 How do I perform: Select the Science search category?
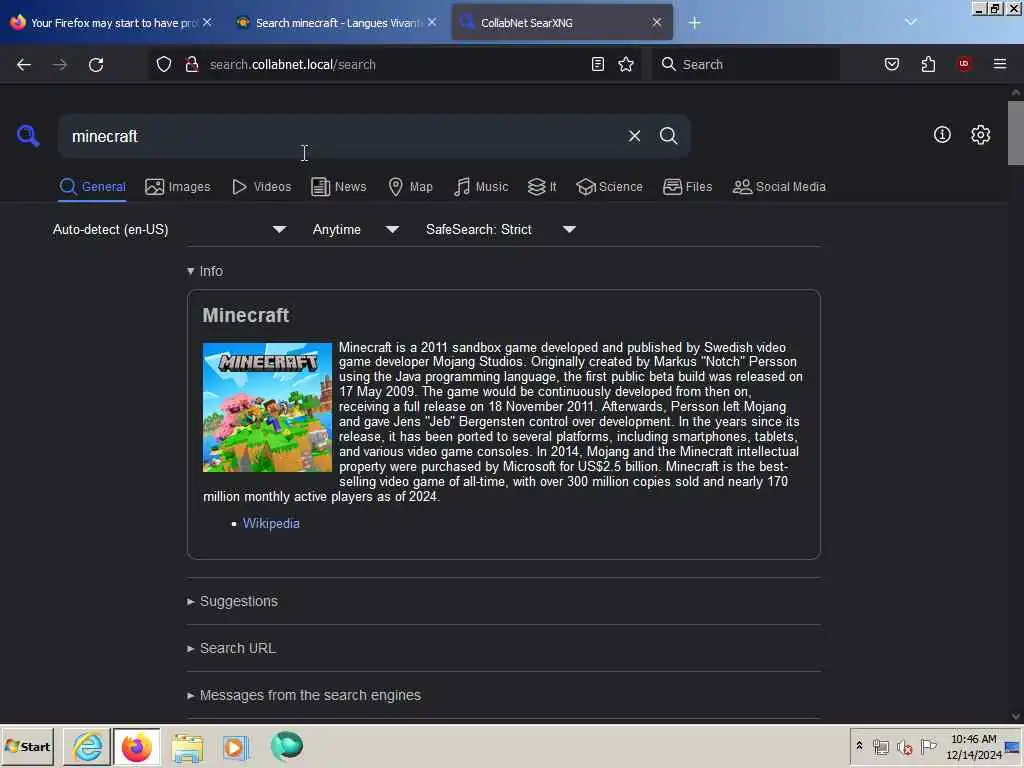point(609,187)
